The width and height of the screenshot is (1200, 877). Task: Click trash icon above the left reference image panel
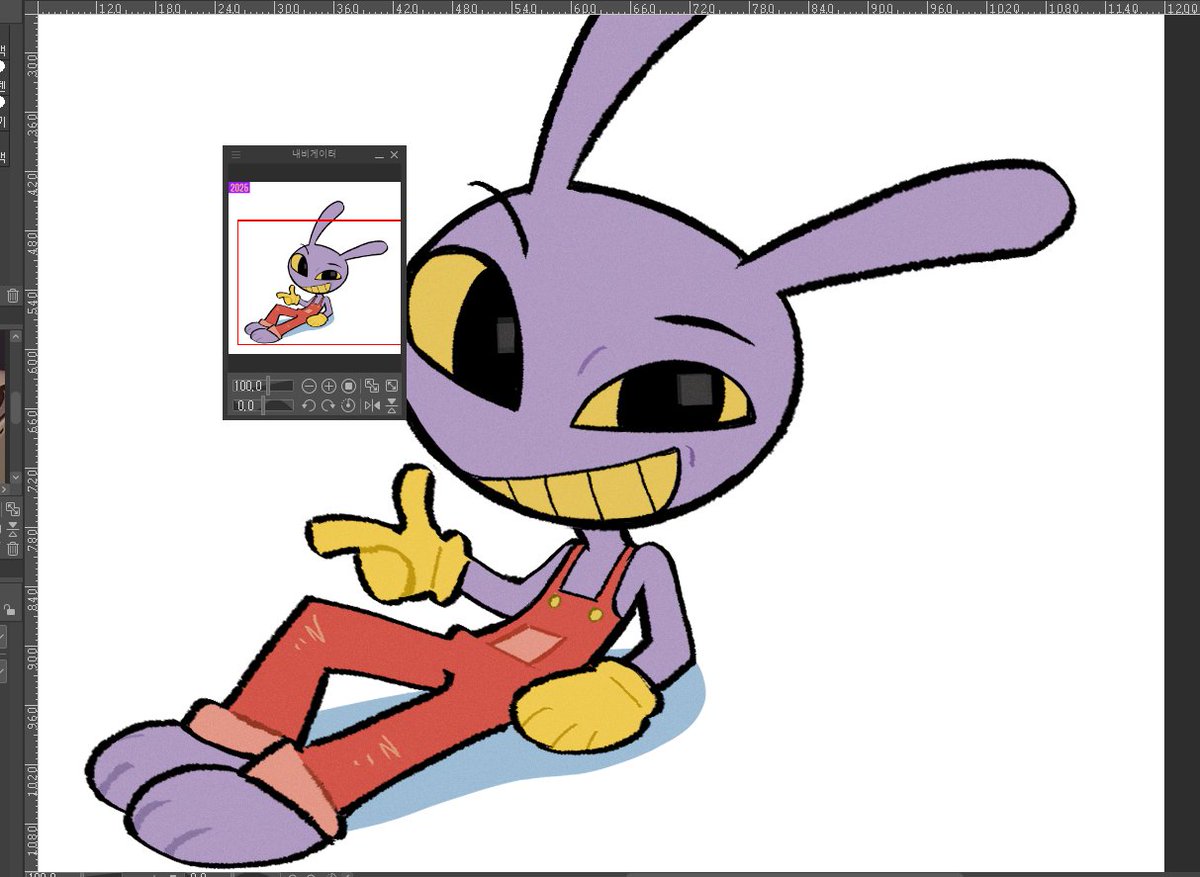click(13, 296)
